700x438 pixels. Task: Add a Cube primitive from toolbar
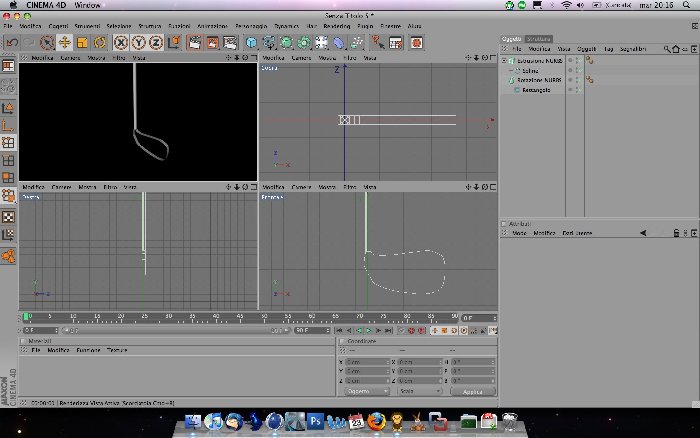251,43
